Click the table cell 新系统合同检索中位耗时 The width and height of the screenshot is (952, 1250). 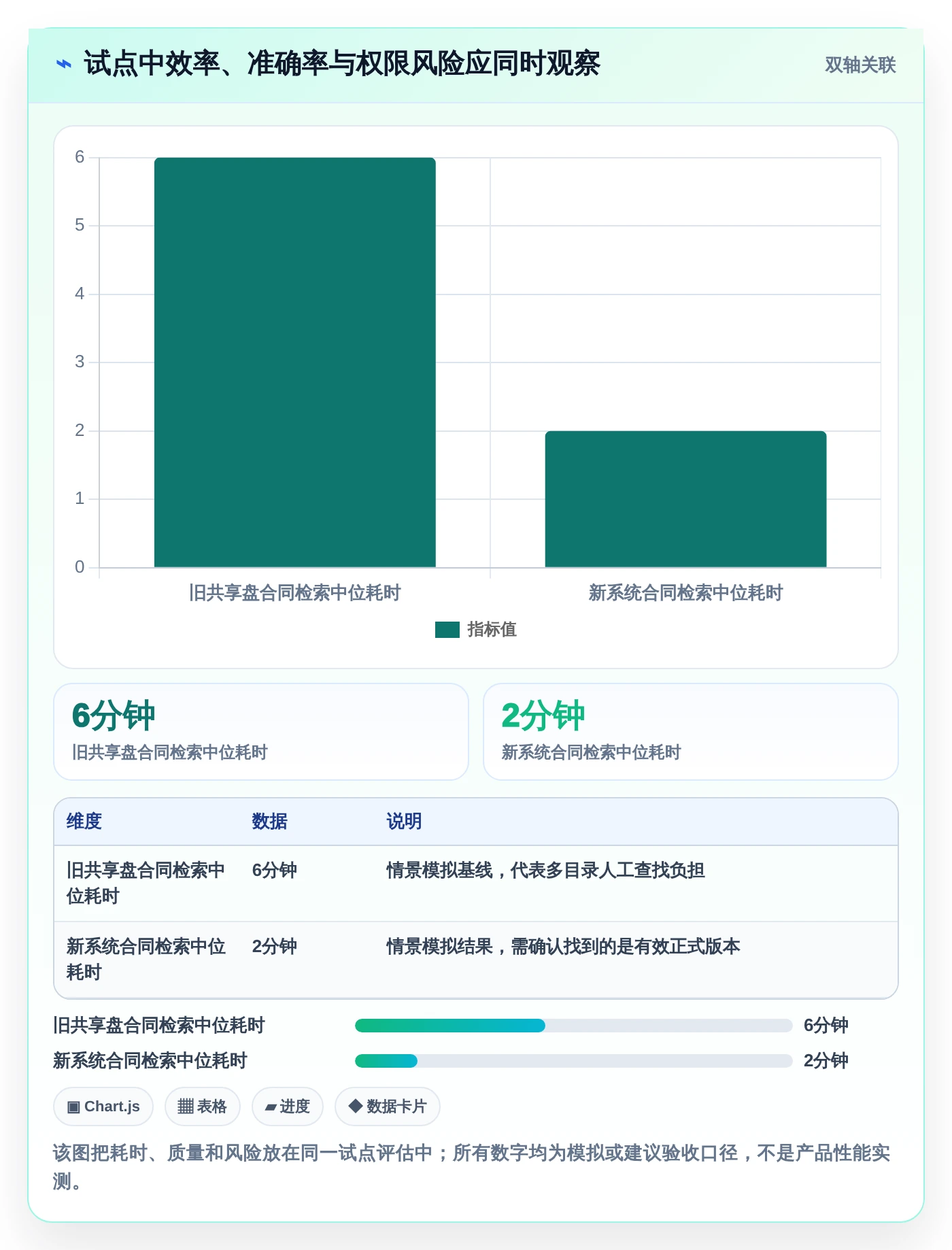146,960
